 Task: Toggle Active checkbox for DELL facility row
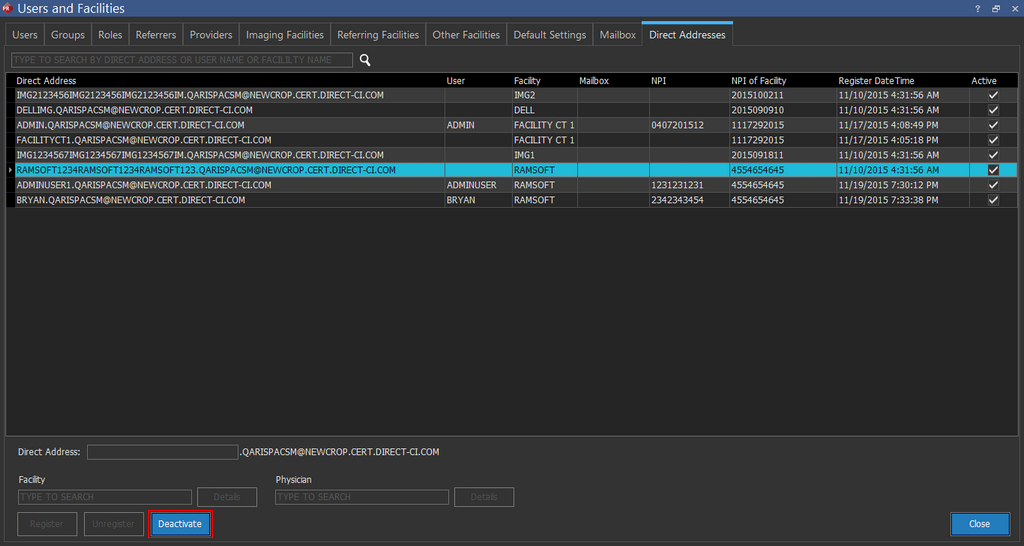click(992, 110)
